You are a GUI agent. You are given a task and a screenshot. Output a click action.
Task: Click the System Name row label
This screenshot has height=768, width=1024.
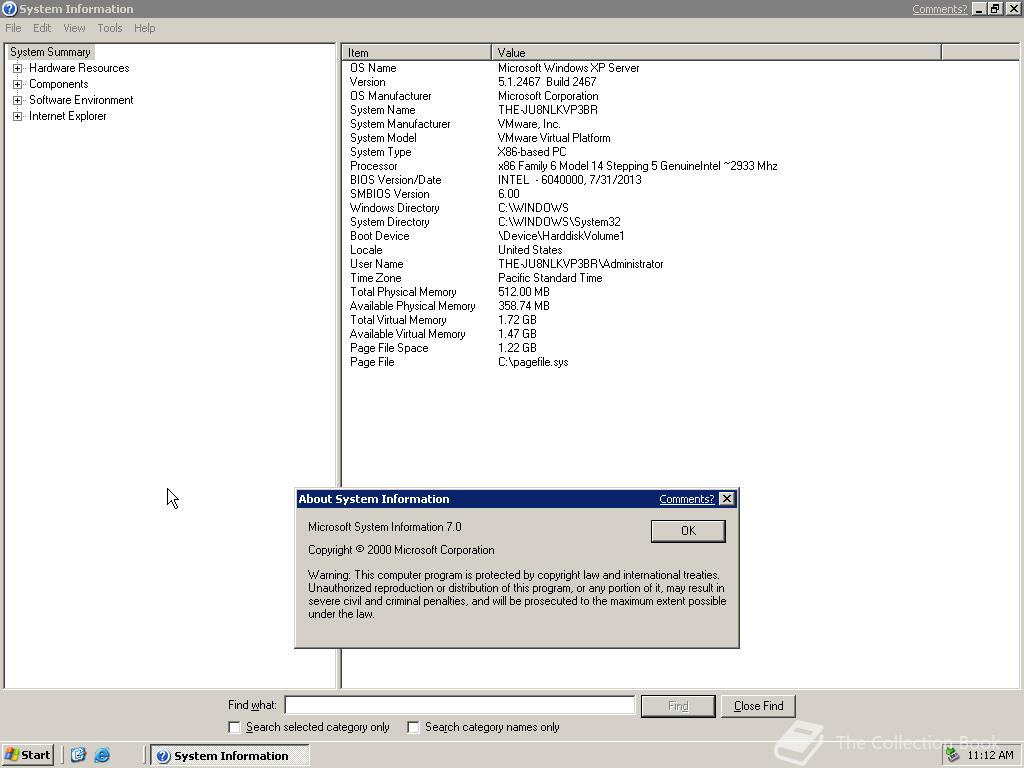[x=383, y=110]
